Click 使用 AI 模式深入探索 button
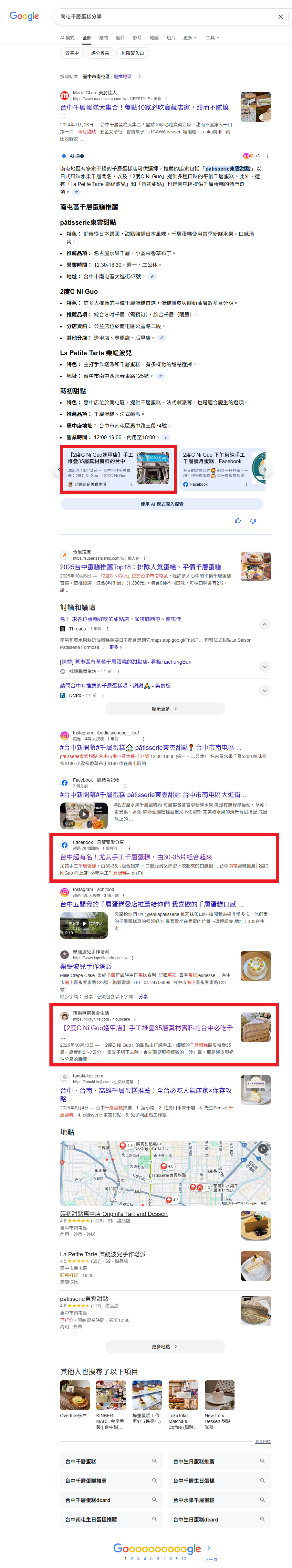Viewport: 292px width, 1568px height. pyautogui.click(x=162, y=504)
